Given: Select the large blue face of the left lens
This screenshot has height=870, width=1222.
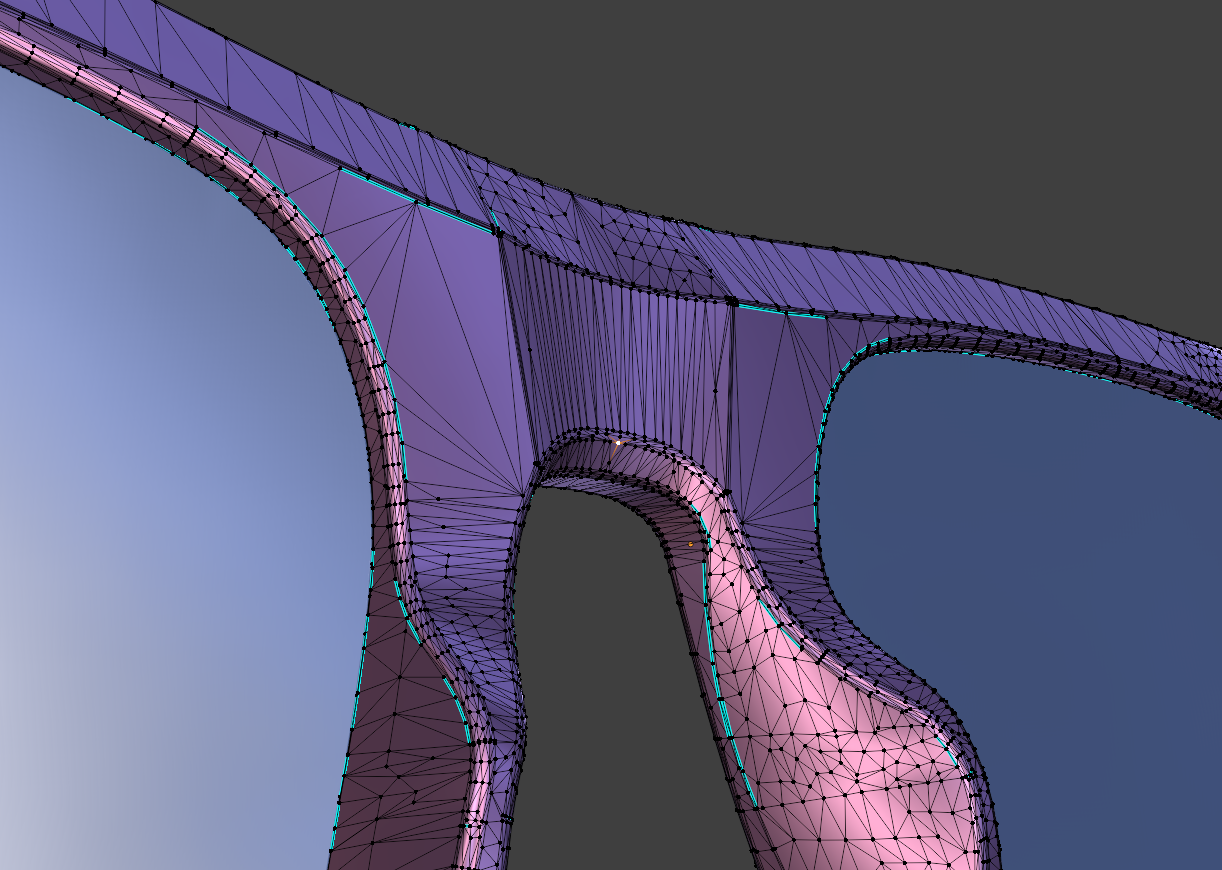Looking at the screenshot, I should tap(150, 400).
